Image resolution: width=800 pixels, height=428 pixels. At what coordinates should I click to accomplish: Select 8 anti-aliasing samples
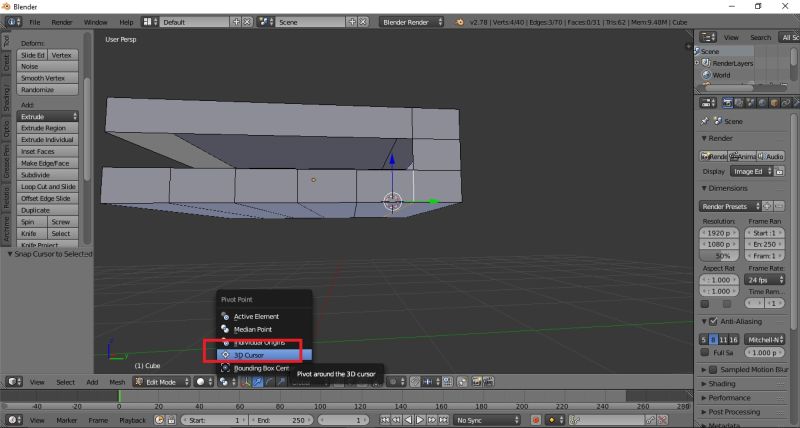[713, 340]
